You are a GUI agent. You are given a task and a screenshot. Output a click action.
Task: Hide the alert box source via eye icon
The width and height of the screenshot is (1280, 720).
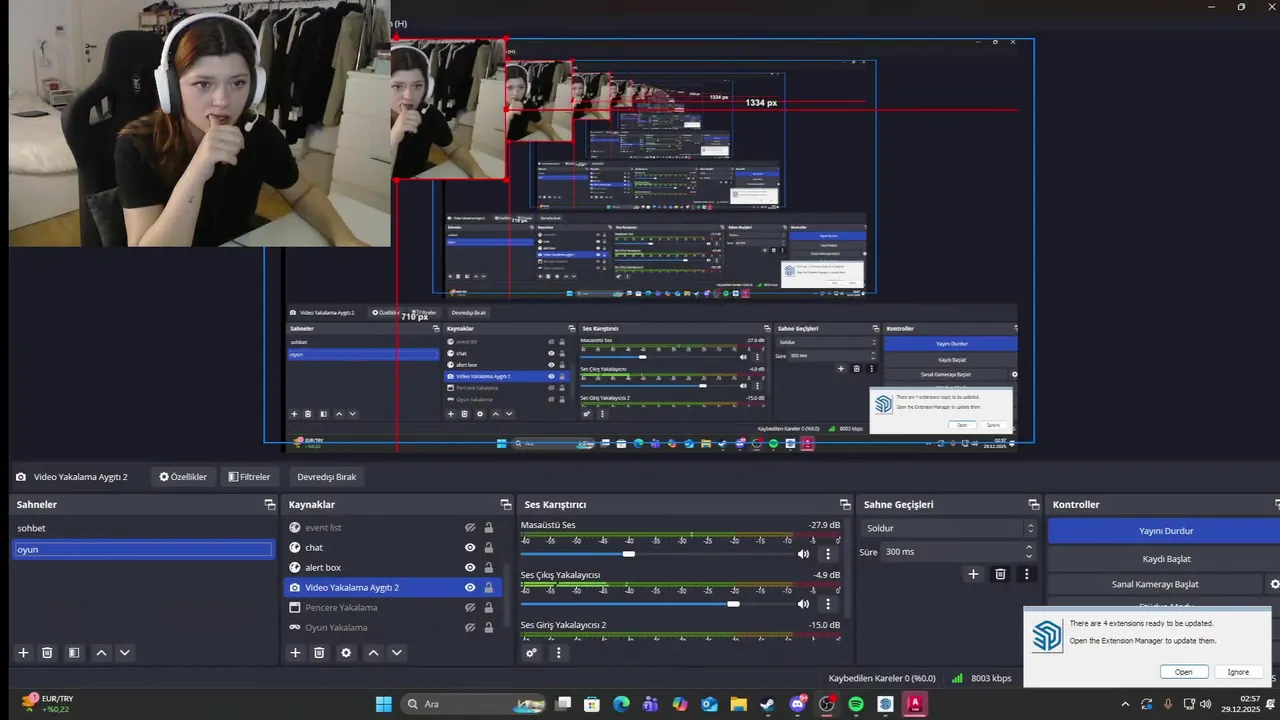470,567
